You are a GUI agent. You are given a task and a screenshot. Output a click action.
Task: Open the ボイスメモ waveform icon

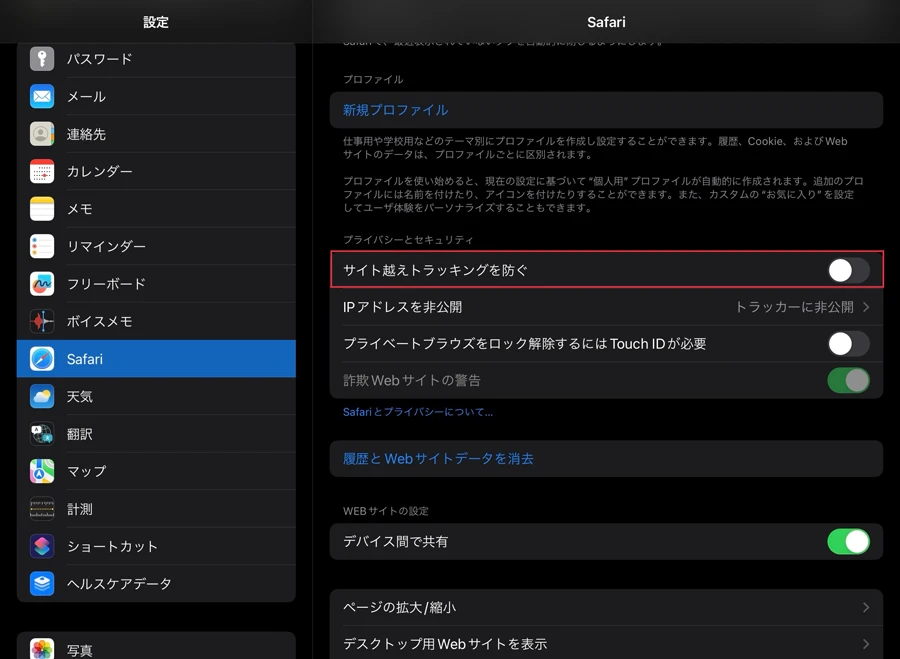[x=42, y=322]
